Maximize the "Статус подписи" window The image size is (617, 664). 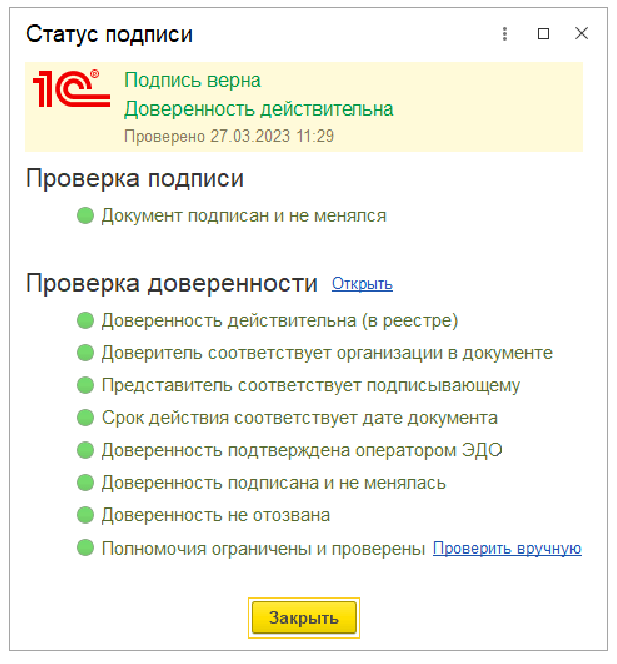point(544,34)
